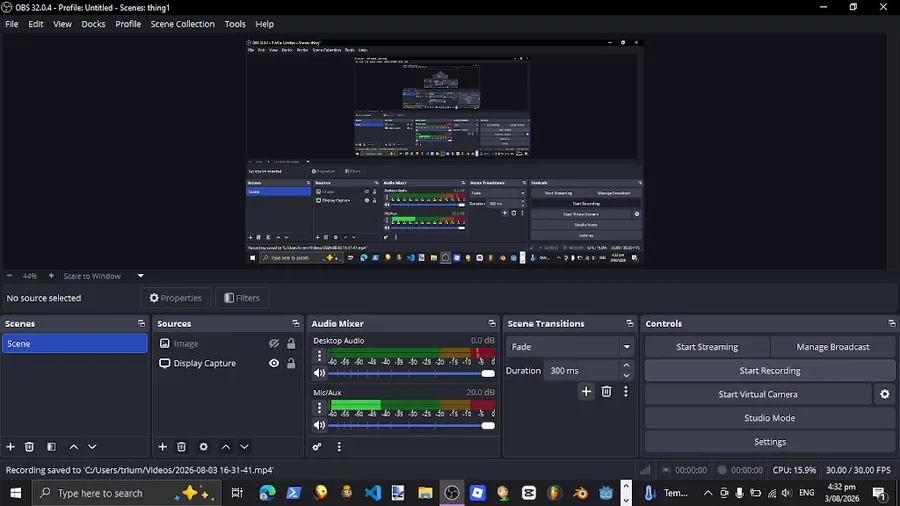Mute Desktop Audio speaker icon
Viewport: 900px width, 506px height.
[320, 373]
